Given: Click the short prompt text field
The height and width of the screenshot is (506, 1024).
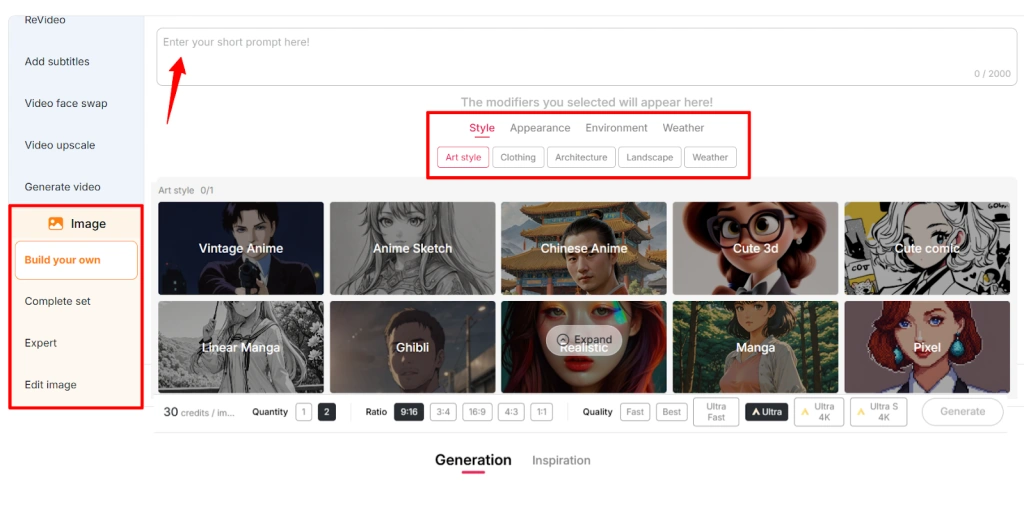Looking at the screenshot, I should [586, 57].
